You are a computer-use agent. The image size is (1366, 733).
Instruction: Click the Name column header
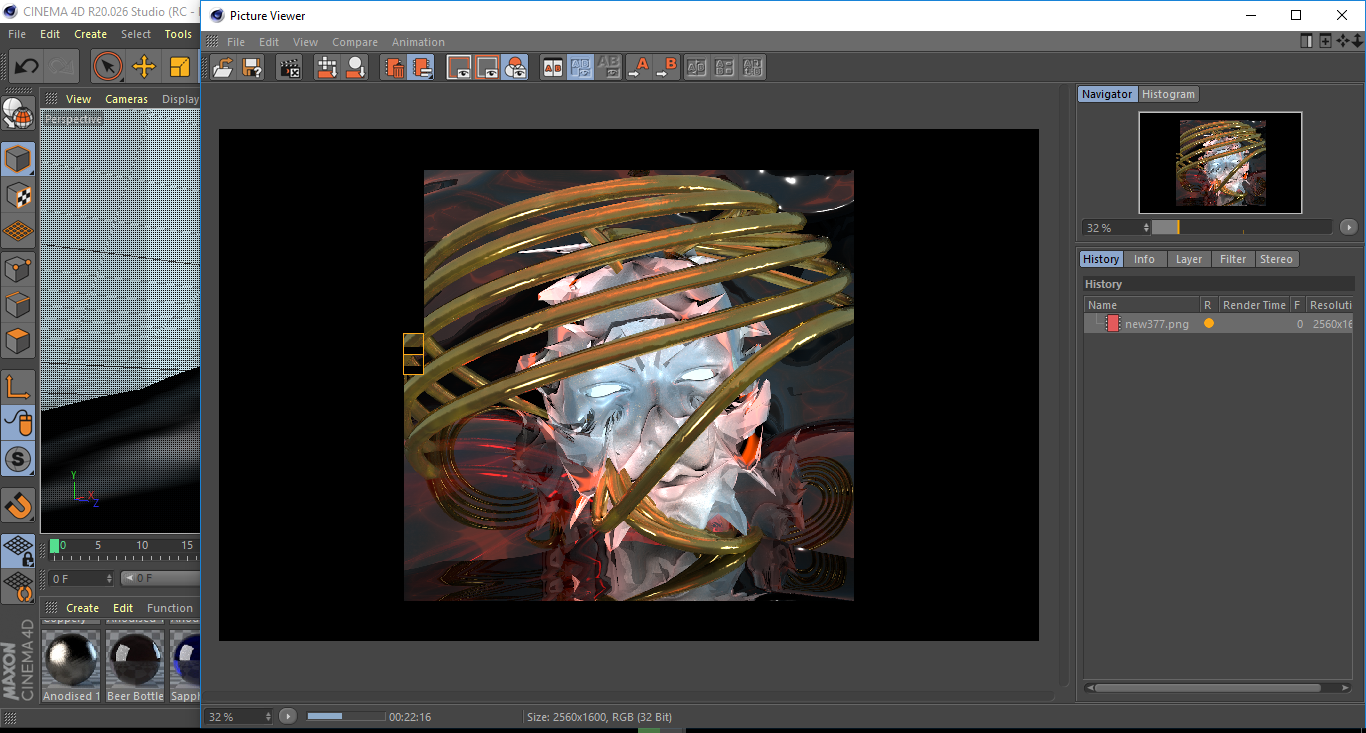[x=1142, y=305]
